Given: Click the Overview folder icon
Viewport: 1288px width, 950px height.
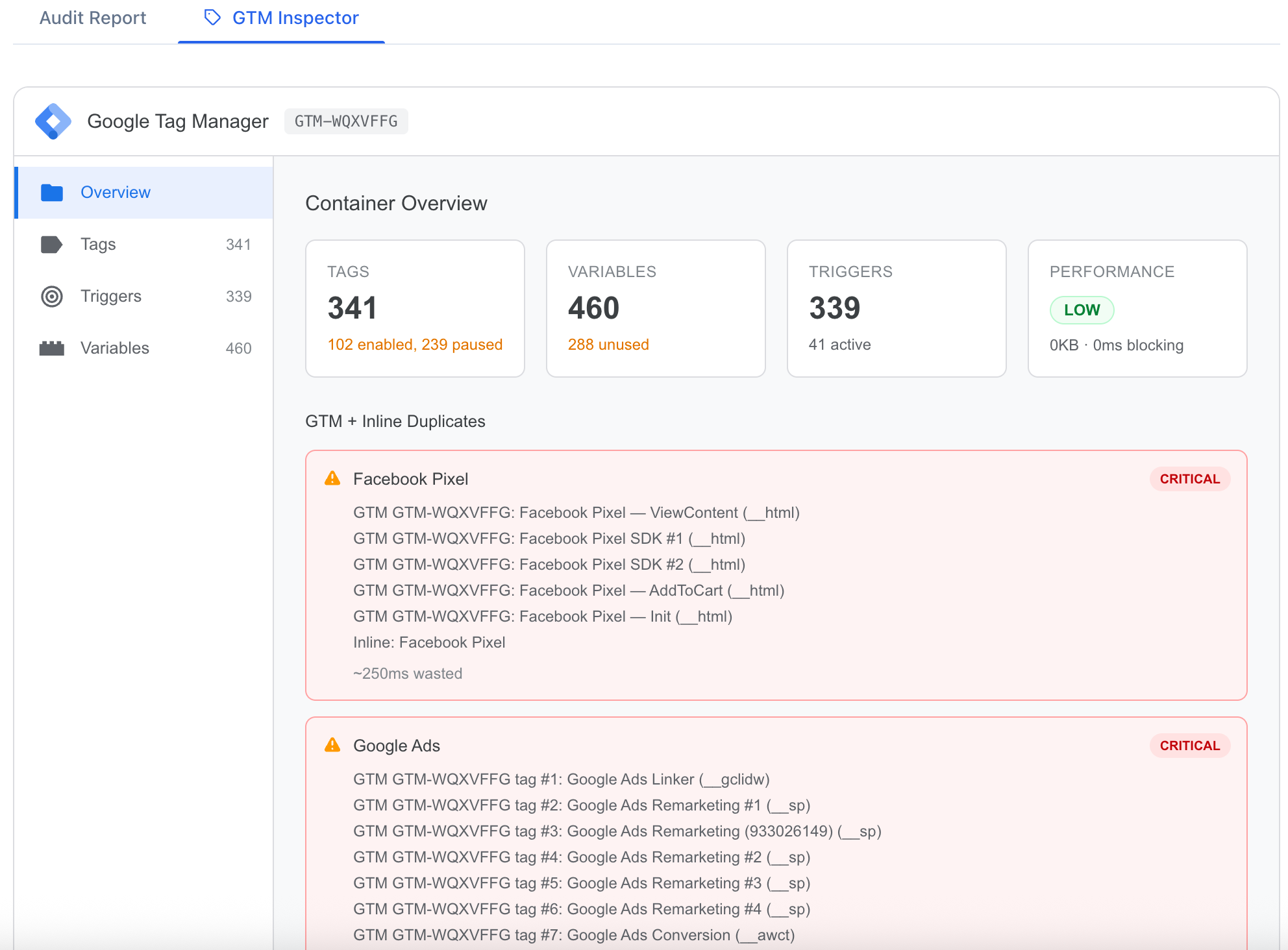Looking at the screenshot, I should pos(52,193).
